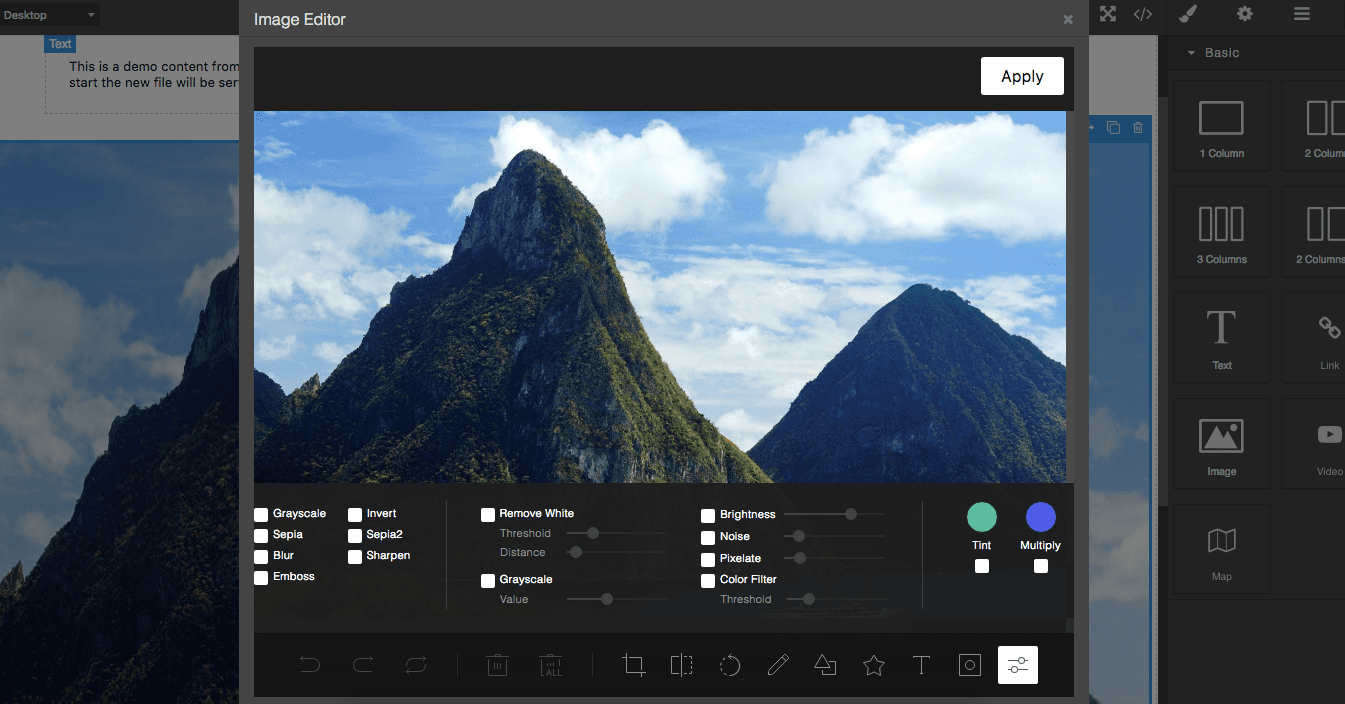
Task: Select the freehand Draw tool
Action: [778, 665]
